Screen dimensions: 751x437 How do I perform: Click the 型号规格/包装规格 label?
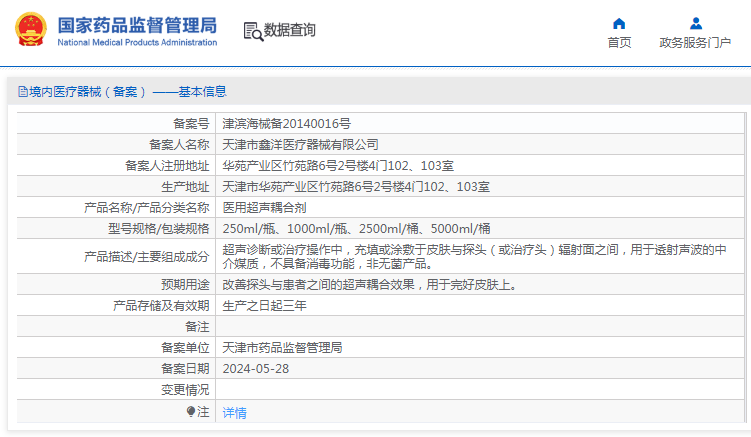pyautogui.click(x=159, y=229)
